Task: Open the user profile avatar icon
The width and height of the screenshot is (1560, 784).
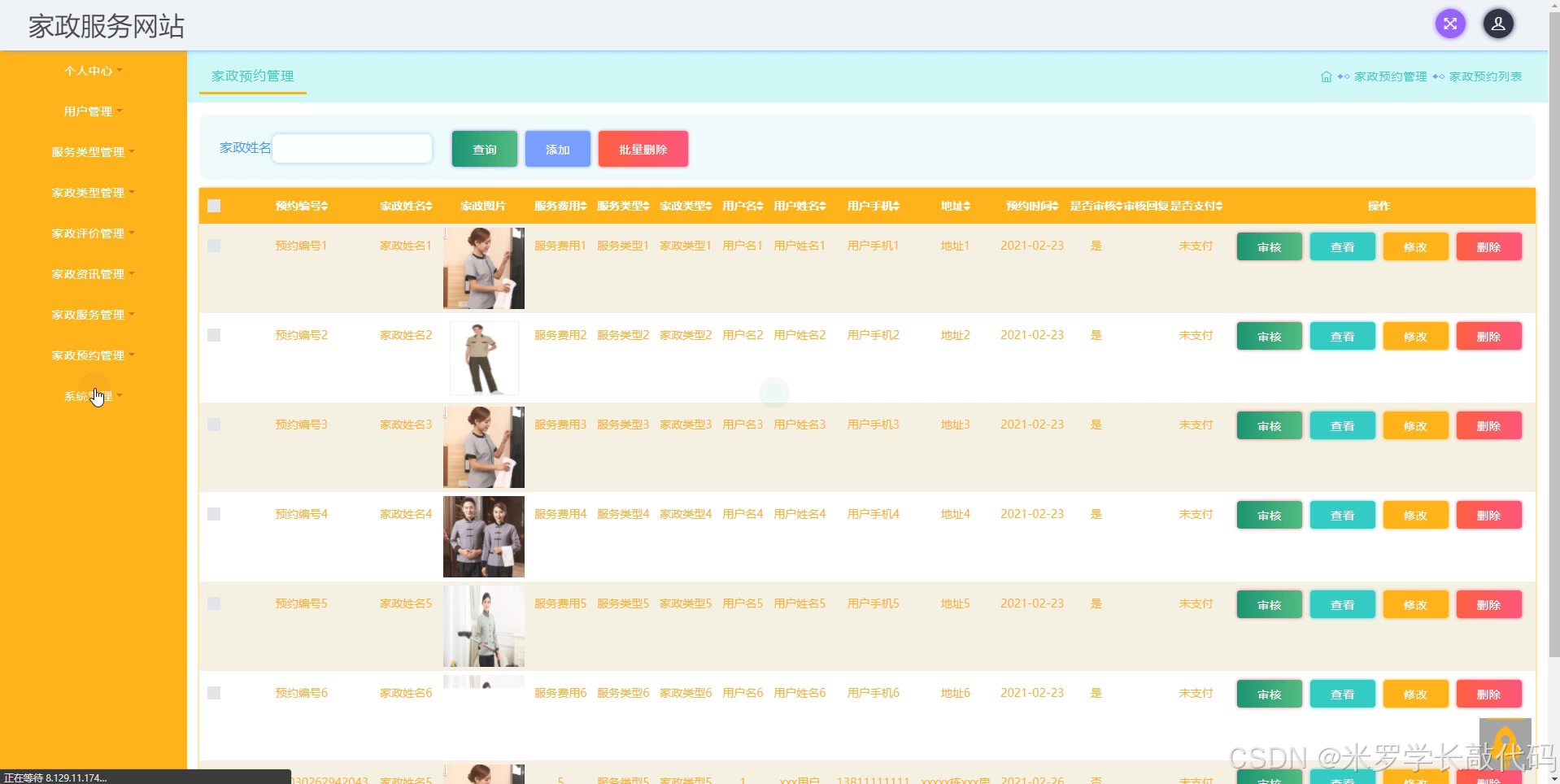Action: point(1497,24)
